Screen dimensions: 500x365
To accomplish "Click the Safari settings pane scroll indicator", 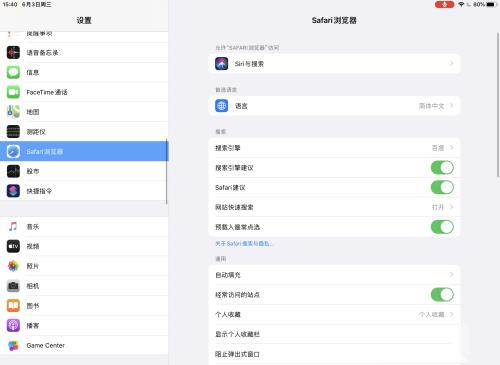I will coord(498,105).
